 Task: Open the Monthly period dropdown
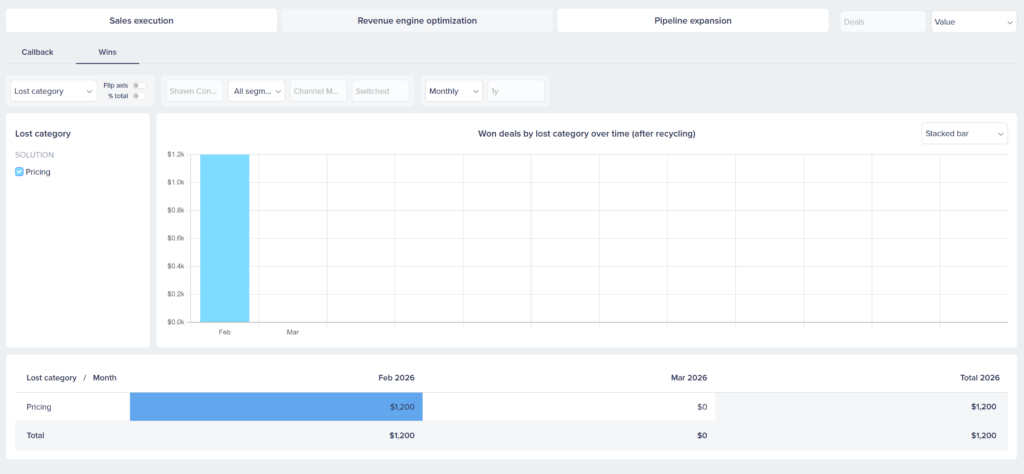pyautogui.click(x=453, y=91)
